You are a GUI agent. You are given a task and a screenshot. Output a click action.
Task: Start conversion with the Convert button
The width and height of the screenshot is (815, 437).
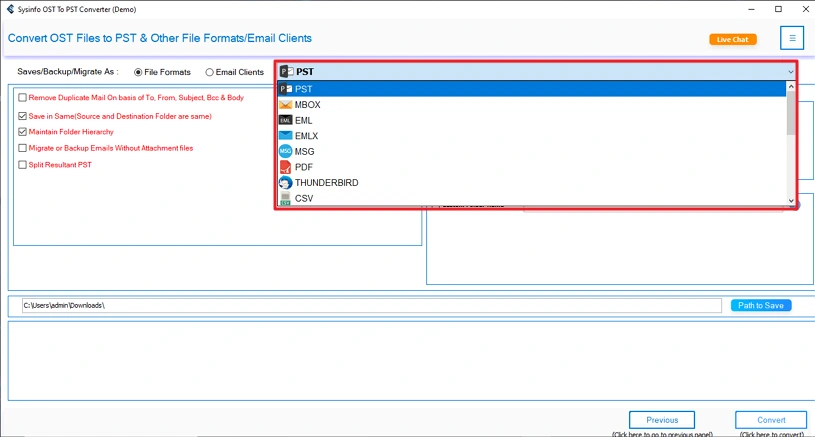coord(771,420)
